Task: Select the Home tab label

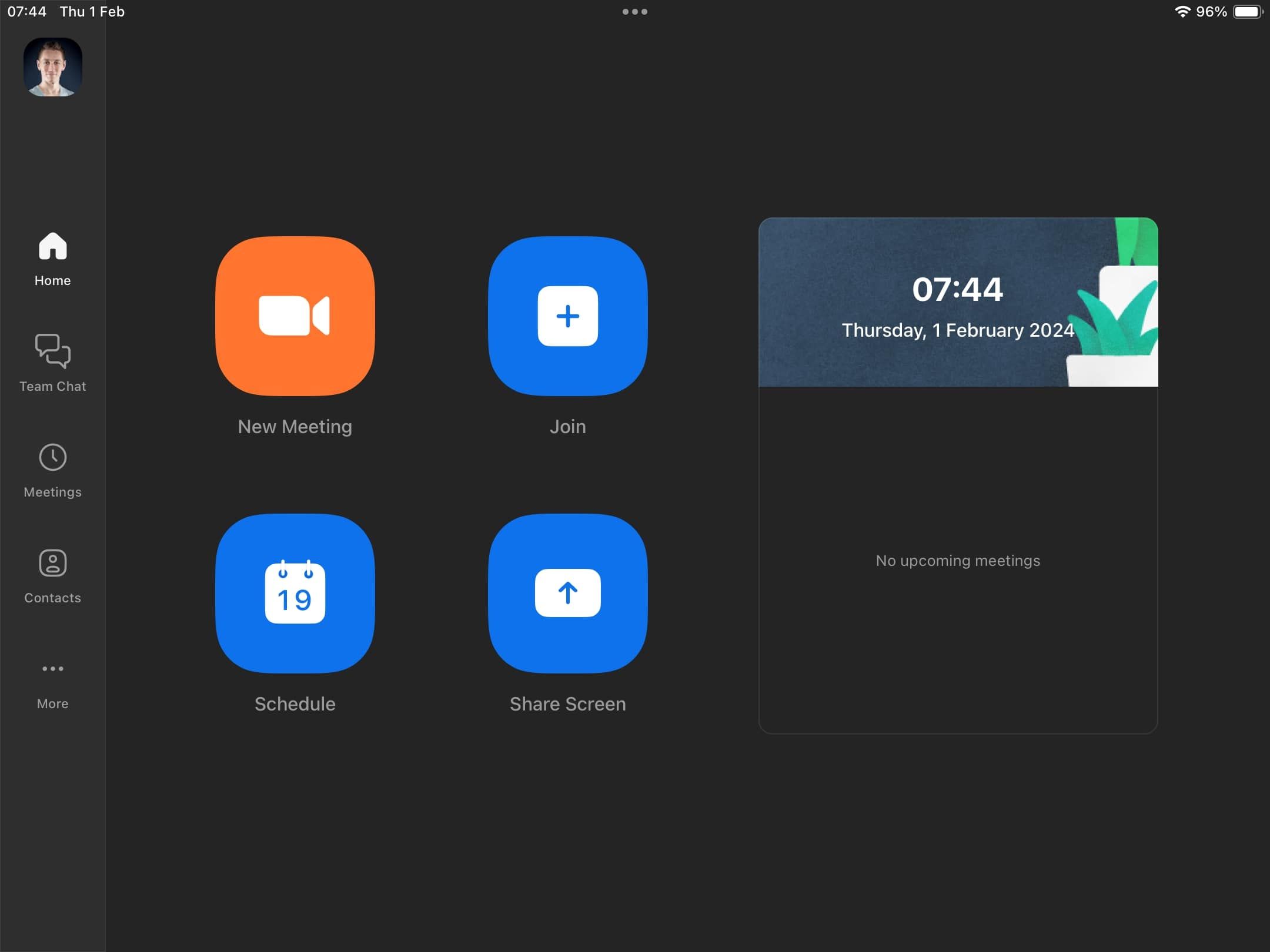Action: point(52,281)
